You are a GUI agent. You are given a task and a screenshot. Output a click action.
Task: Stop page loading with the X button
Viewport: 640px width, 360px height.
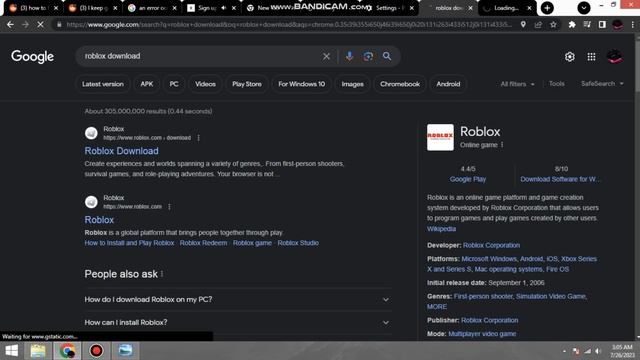40,24
